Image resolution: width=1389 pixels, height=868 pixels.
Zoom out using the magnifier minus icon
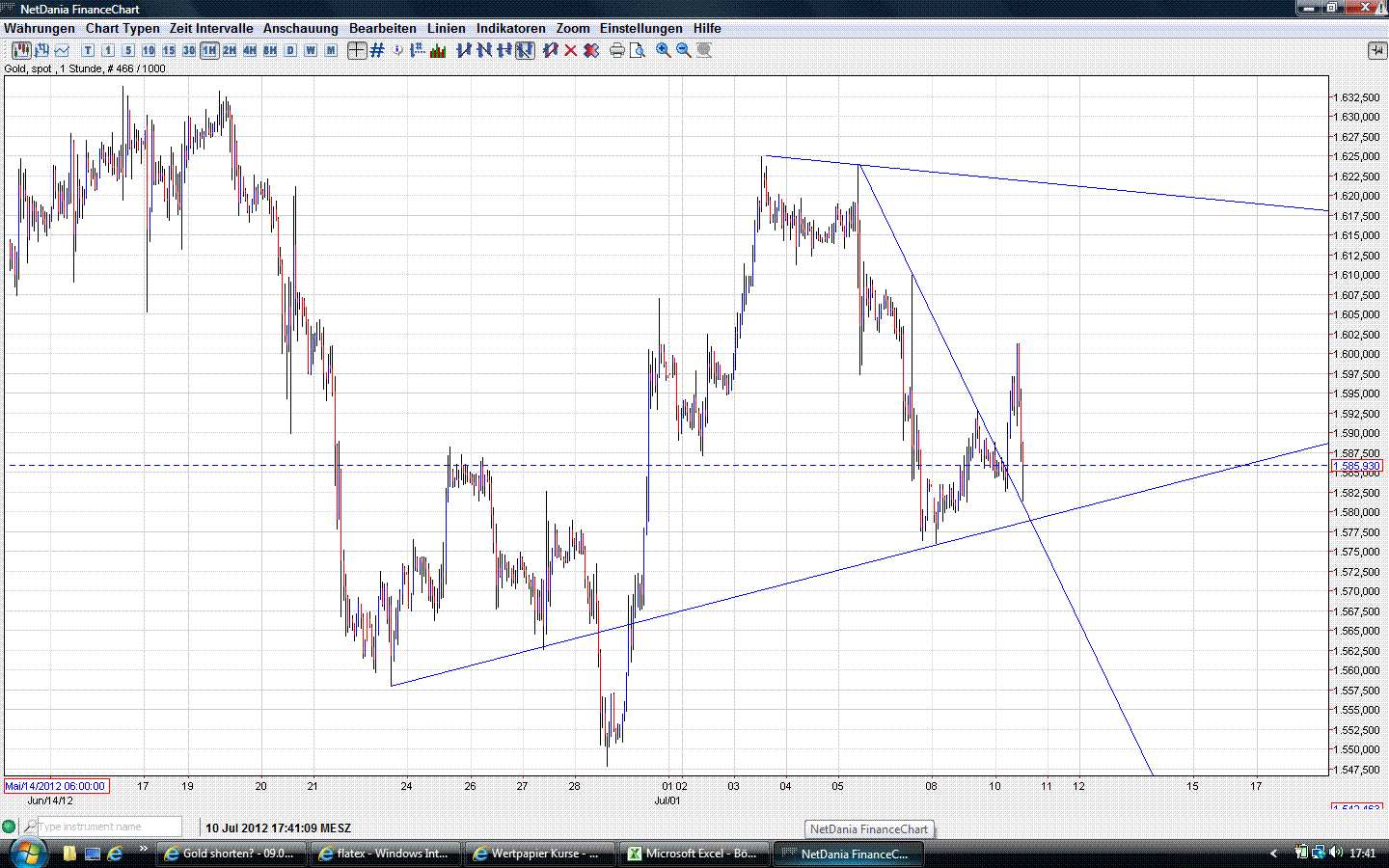(683, 50)
